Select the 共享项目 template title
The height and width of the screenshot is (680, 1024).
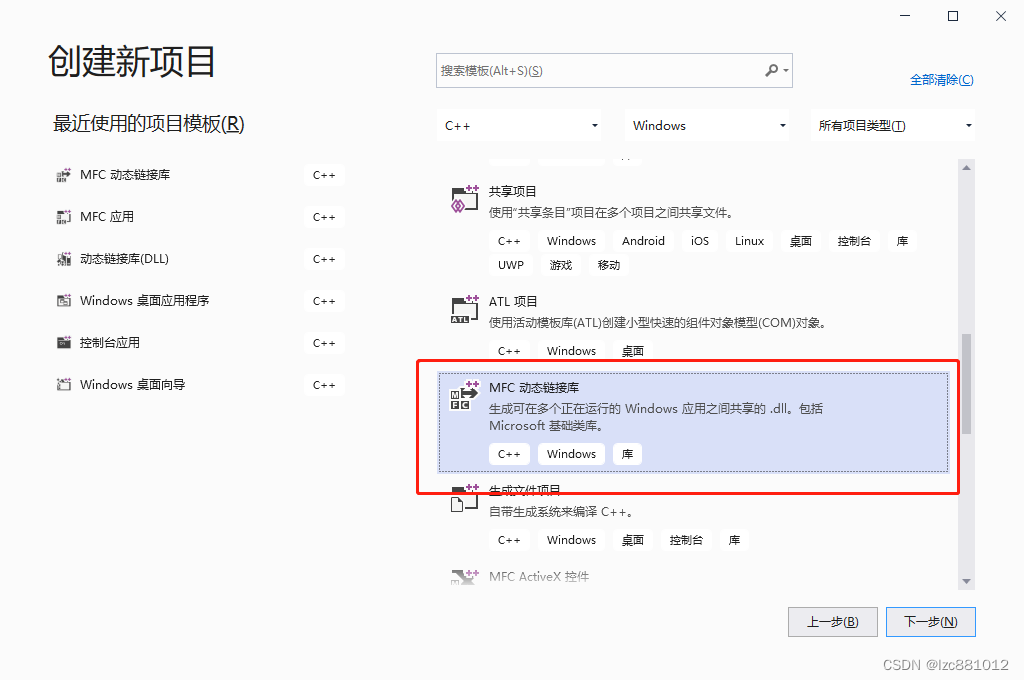[513, 191]
